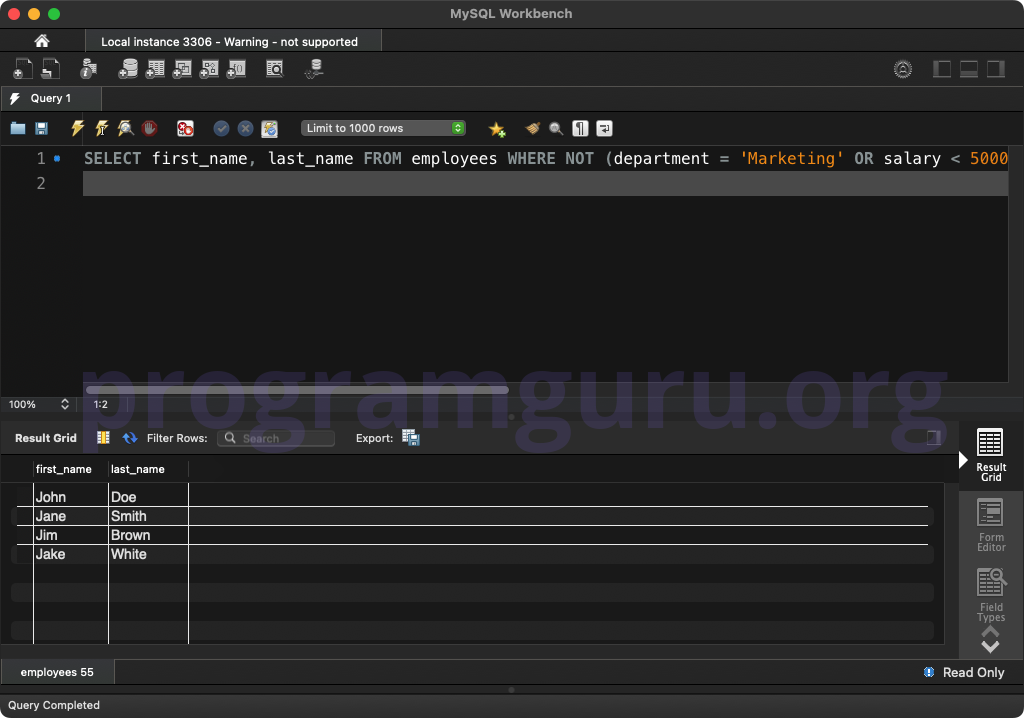Refresh the result grid data

pos(130,438)
